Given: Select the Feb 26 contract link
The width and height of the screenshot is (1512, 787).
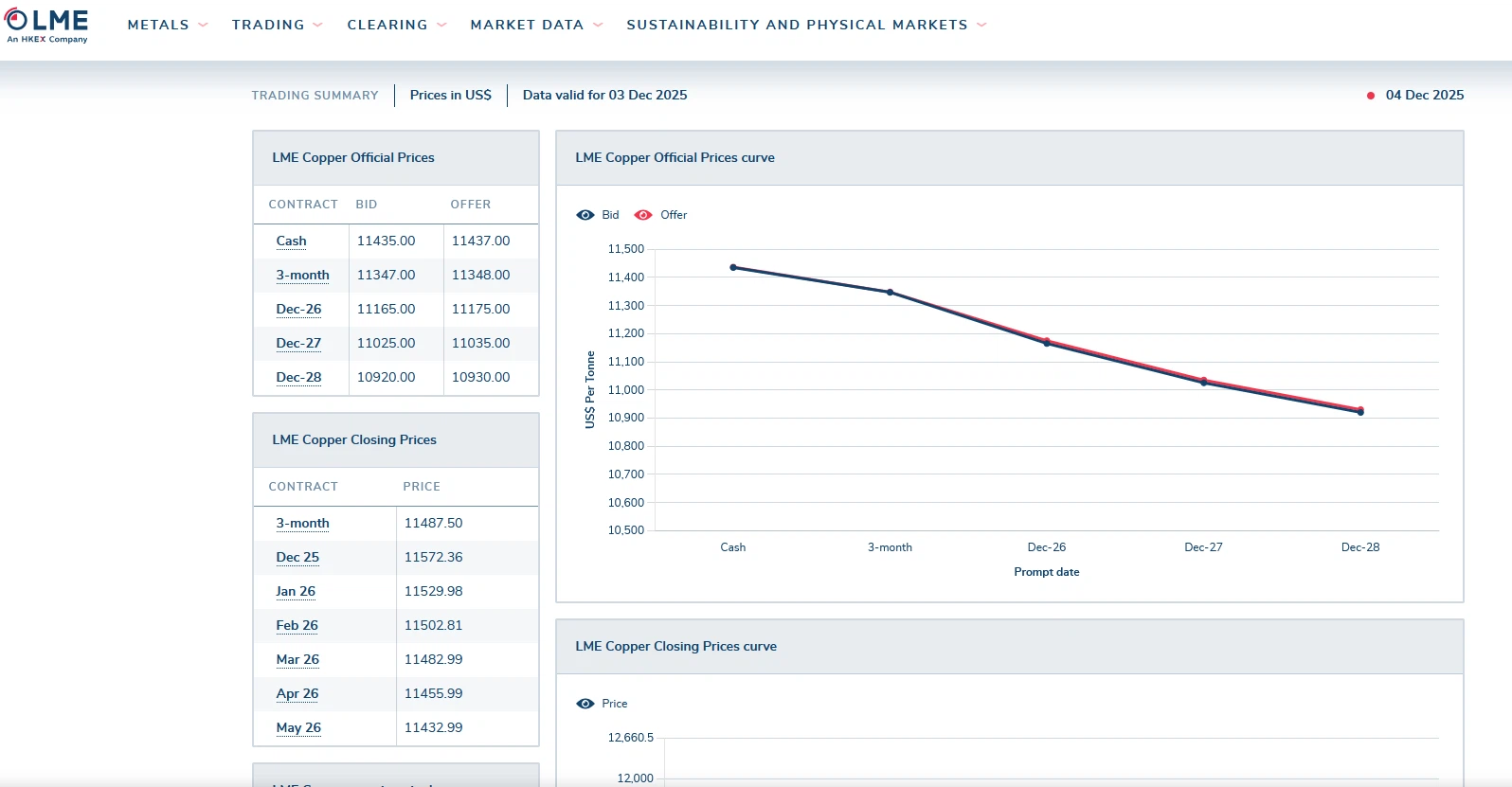Looking at the screenshot, I should [x=297, y=625].
